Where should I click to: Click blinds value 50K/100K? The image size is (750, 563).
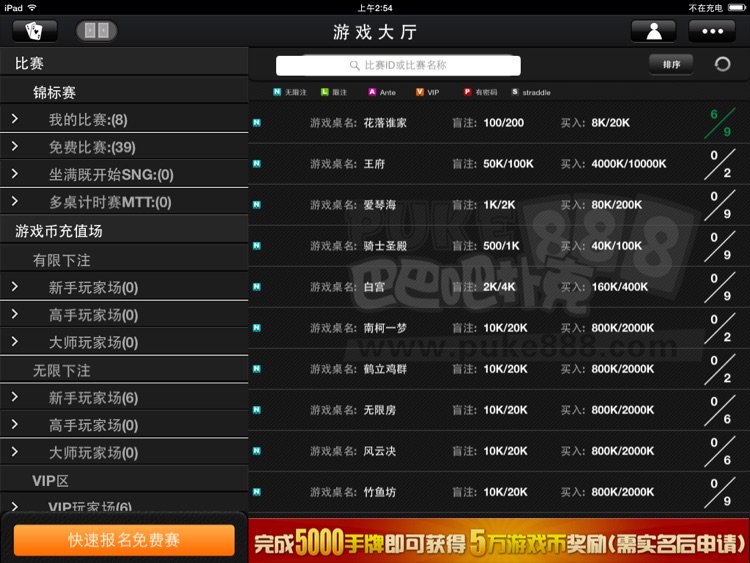pyautogui.click(x=508, y=164)
